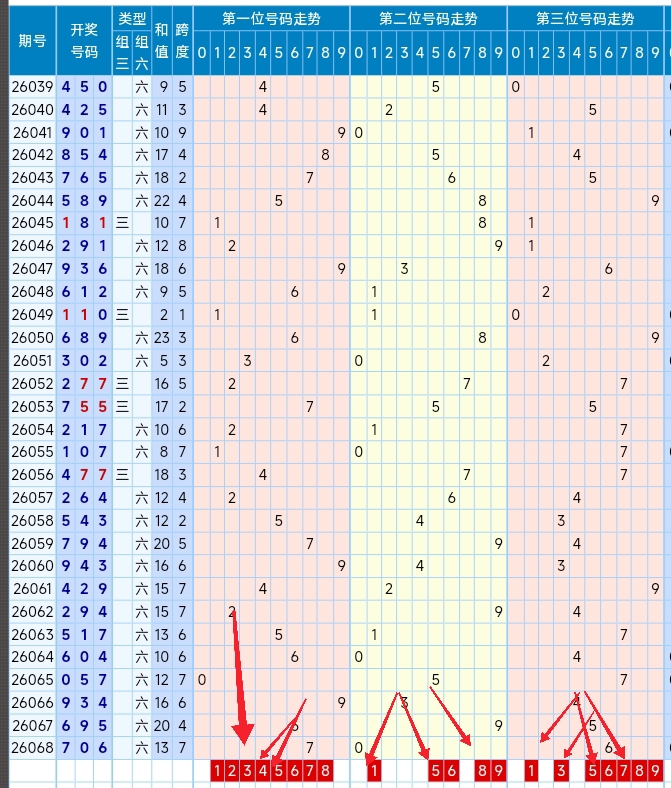Click issue number 26041

point(33,133)
